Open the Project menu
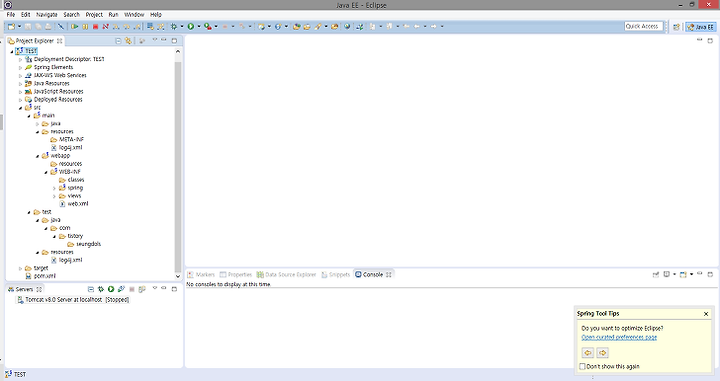This screenshot has width=720, height=381. pyautogui.click(x=94, y=15)
